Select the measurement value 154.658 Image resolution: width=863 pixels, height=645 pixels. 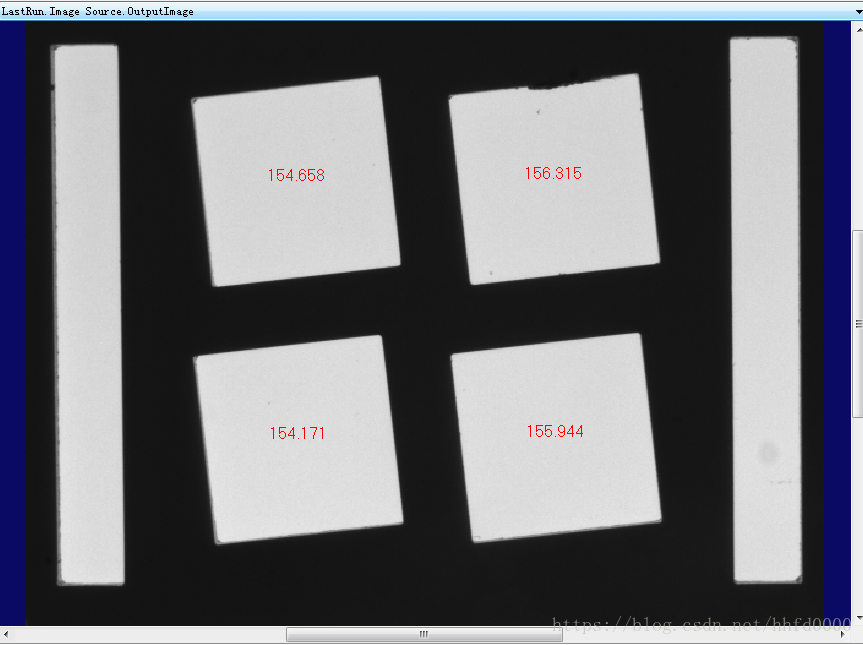click(x=296, y=175)
